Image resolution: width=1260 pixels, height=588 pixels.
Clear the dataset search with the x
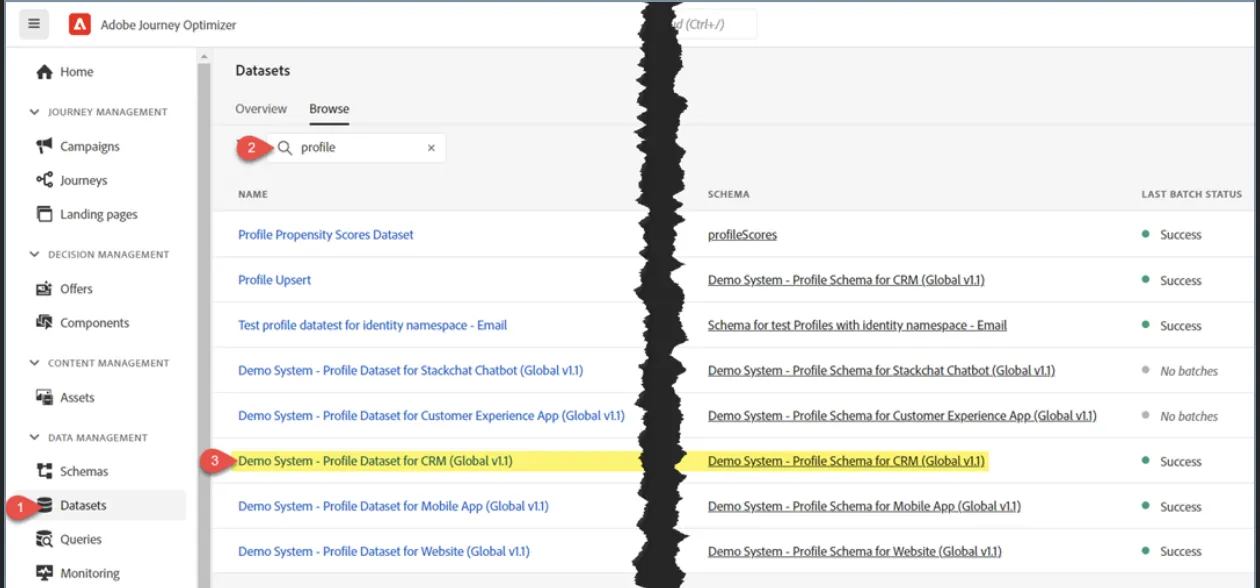coord(431,148)
